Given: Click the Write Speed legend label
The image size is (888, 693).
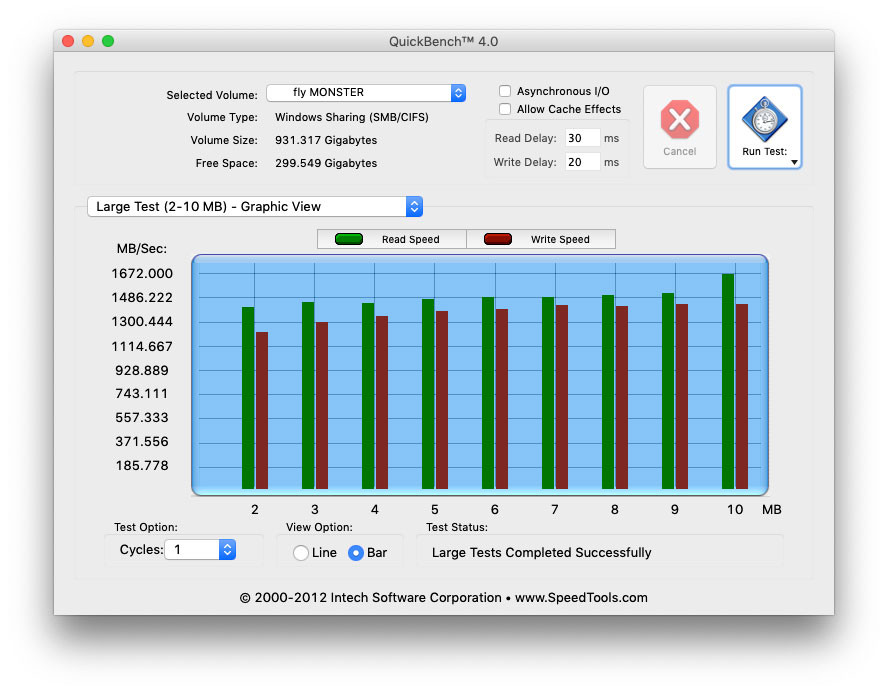Looking at the screenshot, I should 560,240.
